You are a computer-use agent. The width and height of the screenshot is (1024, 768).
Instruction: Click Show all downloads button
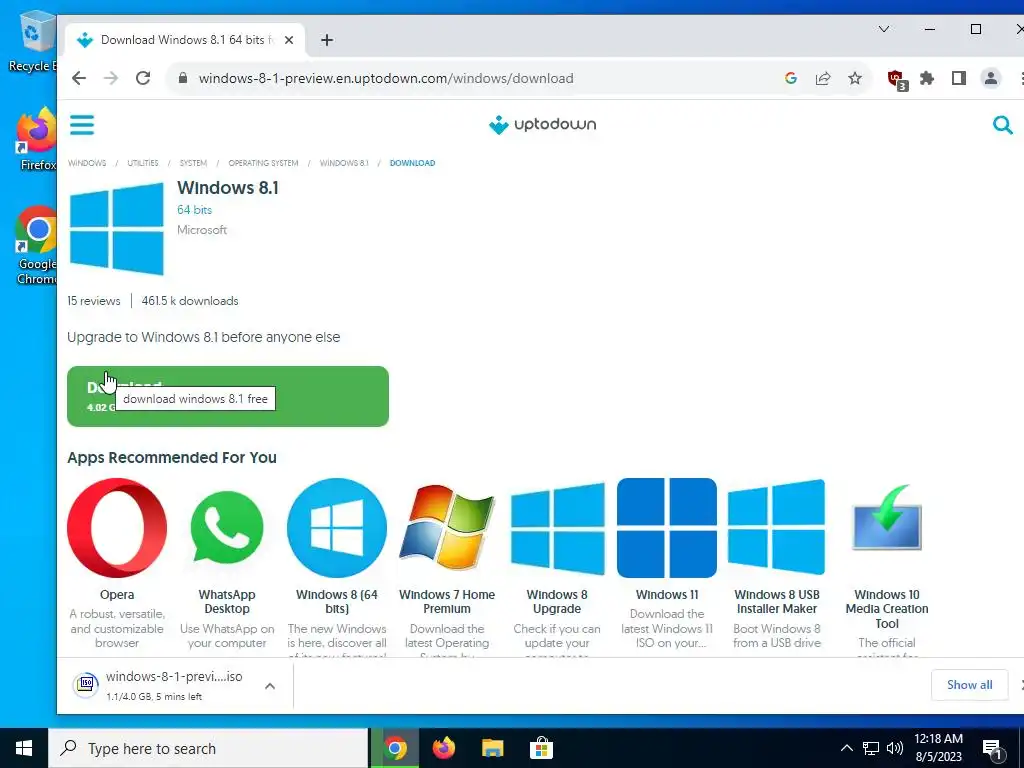tap(969, 684)
